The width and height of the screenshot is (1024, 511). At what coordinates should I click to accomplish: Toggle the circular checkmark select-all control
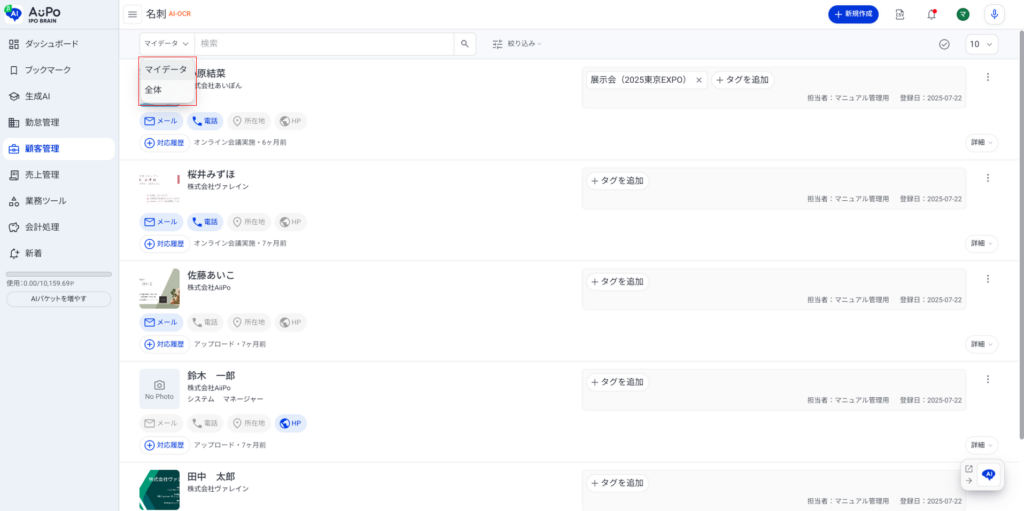[x=944, y=44]
